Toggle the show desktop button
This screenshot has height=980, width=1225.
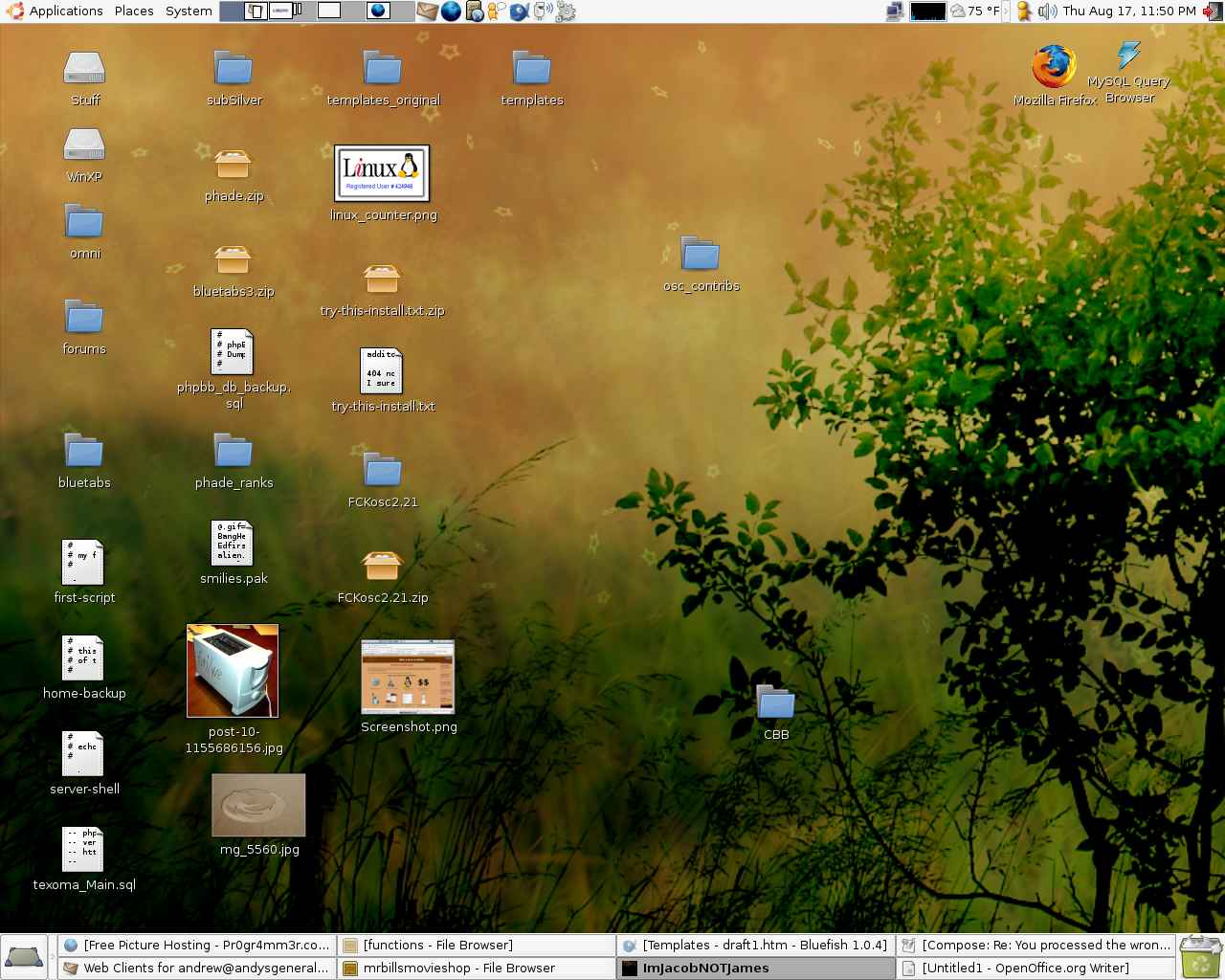tap(24, 957)
